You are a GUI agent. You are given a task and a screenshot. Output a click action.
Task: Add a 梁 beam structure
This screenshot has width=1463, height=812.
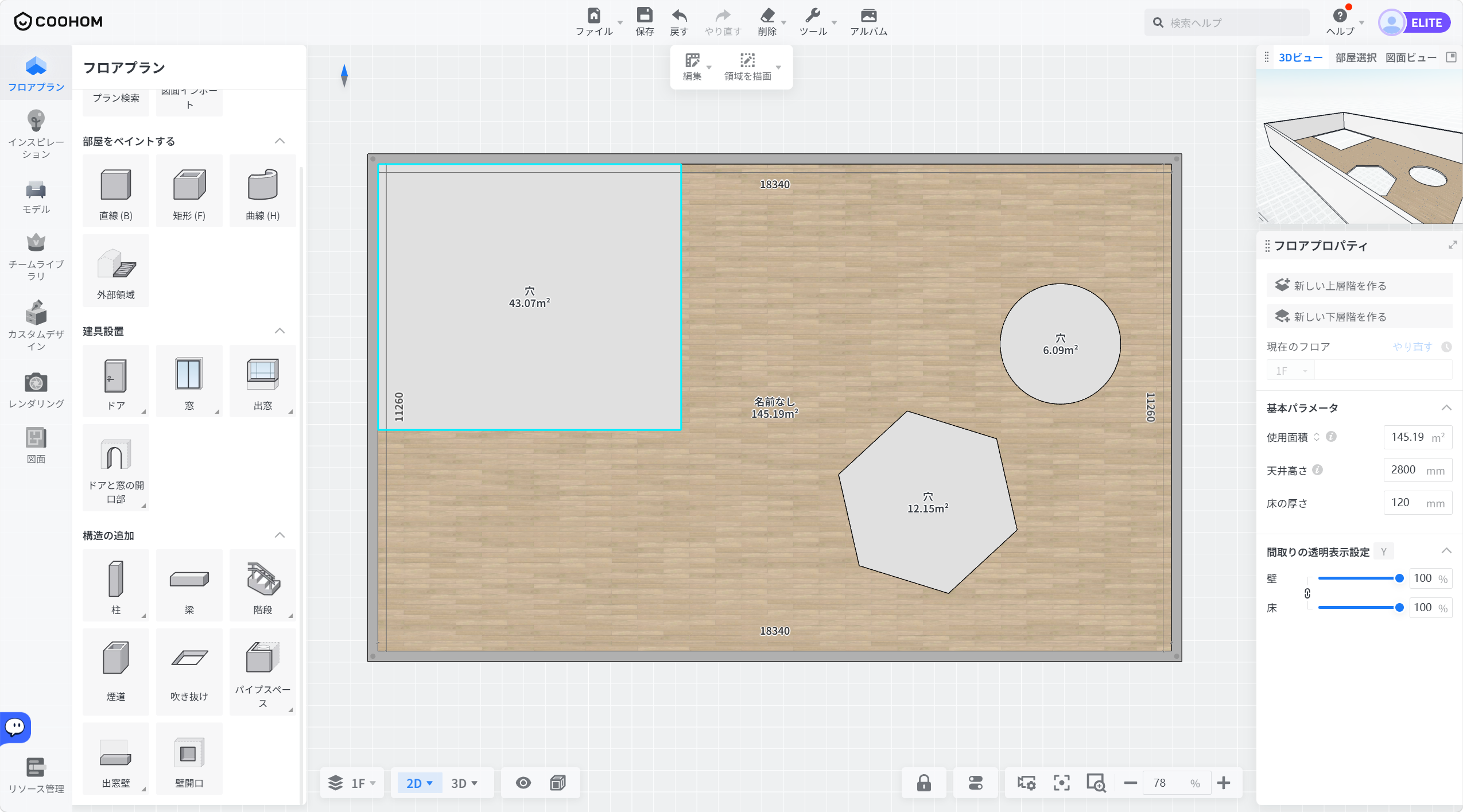tap(189, 585)
